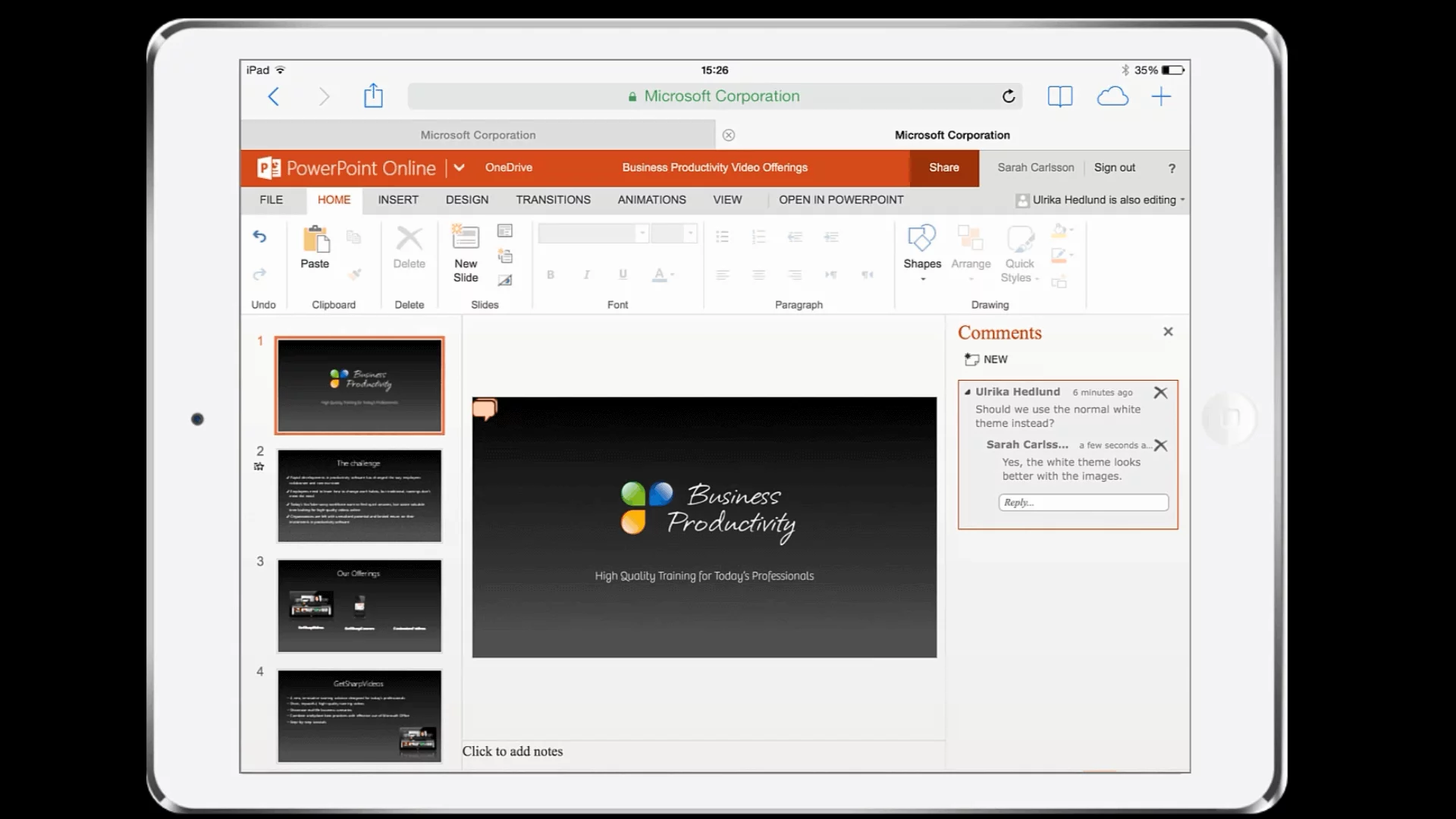Click the comment Reply field
1456x819 pixels.
pyautogui.click(x=1083, y=502)
